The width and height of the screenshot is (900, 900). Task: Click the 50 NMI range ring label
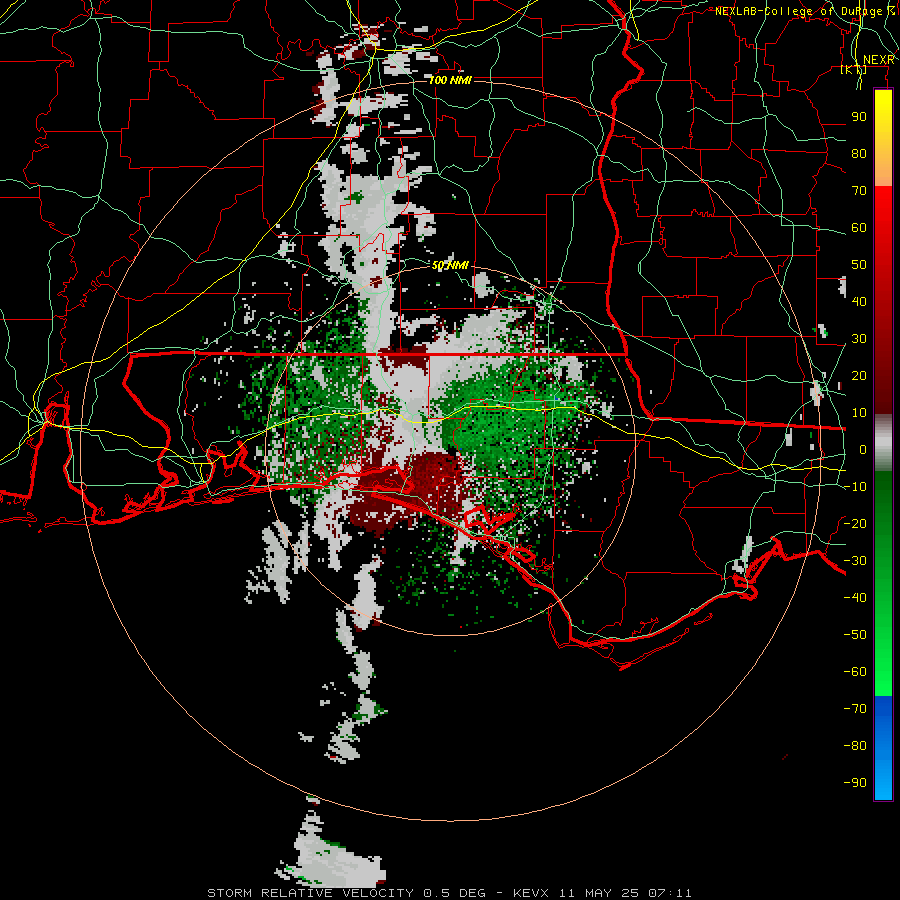pos(451,265)
